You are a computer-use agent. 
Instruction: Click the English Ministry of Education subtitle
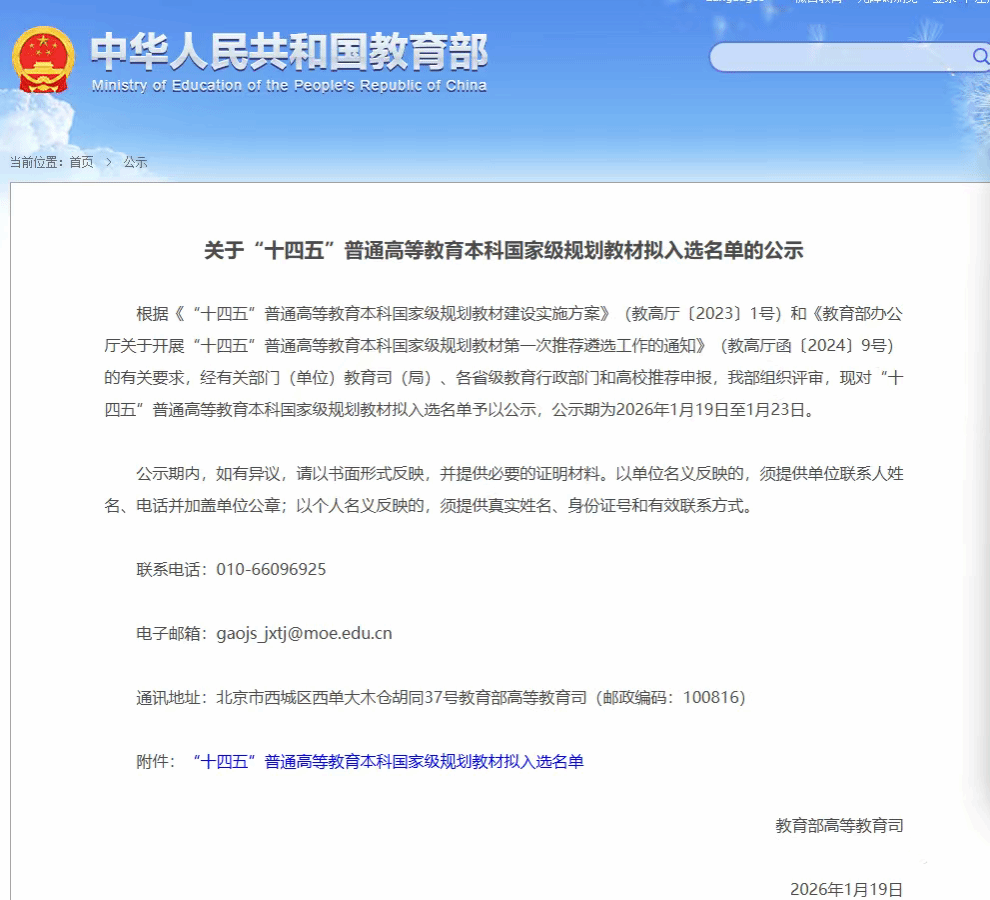click(289, 86)
